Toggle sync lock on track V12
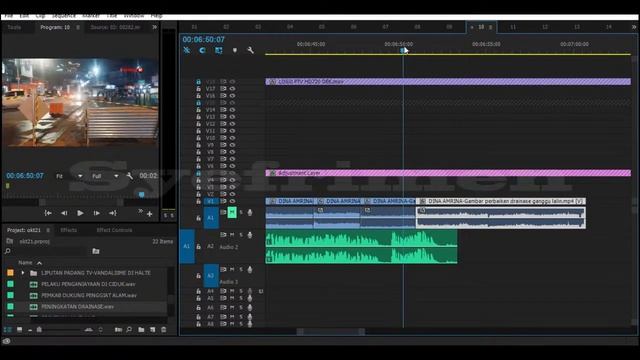Viewport: 640px width, 360px height. tap(223, 124)
